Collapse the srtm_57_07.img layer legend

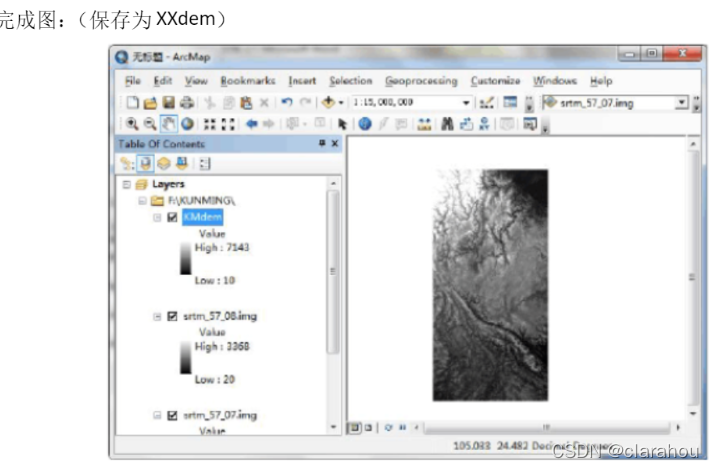tap(157, 415)
